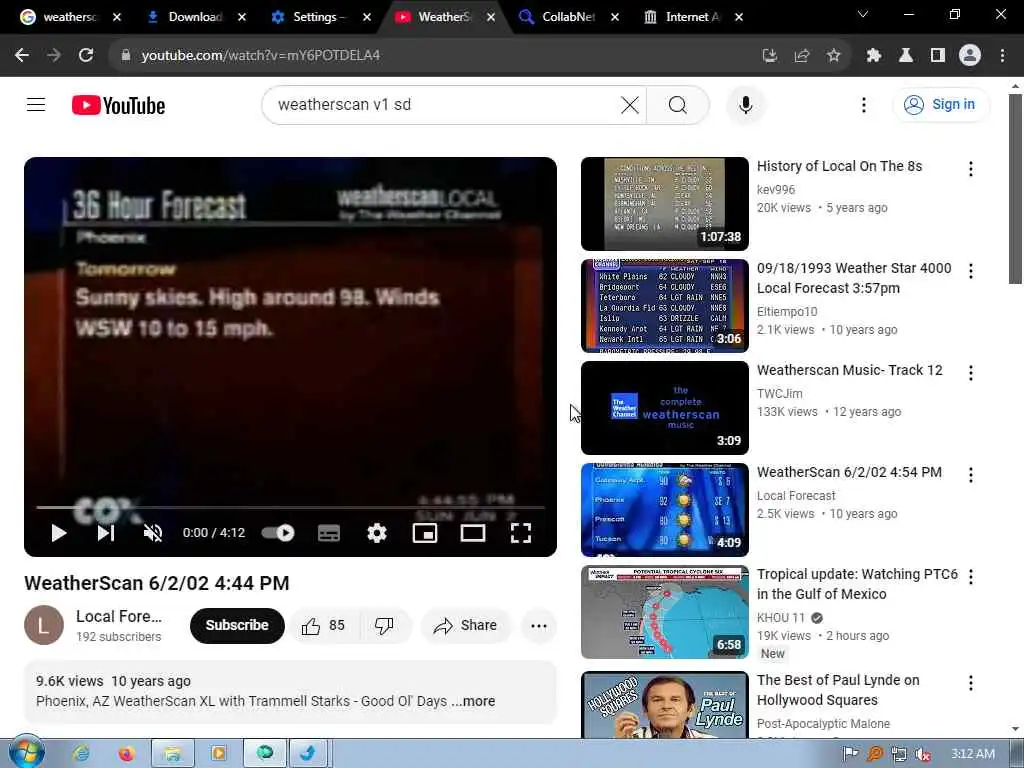The width and height of the screenshot is (1024, 768).
Task: Open options for Best of Paul Lynde video
Action: (970, 682)
